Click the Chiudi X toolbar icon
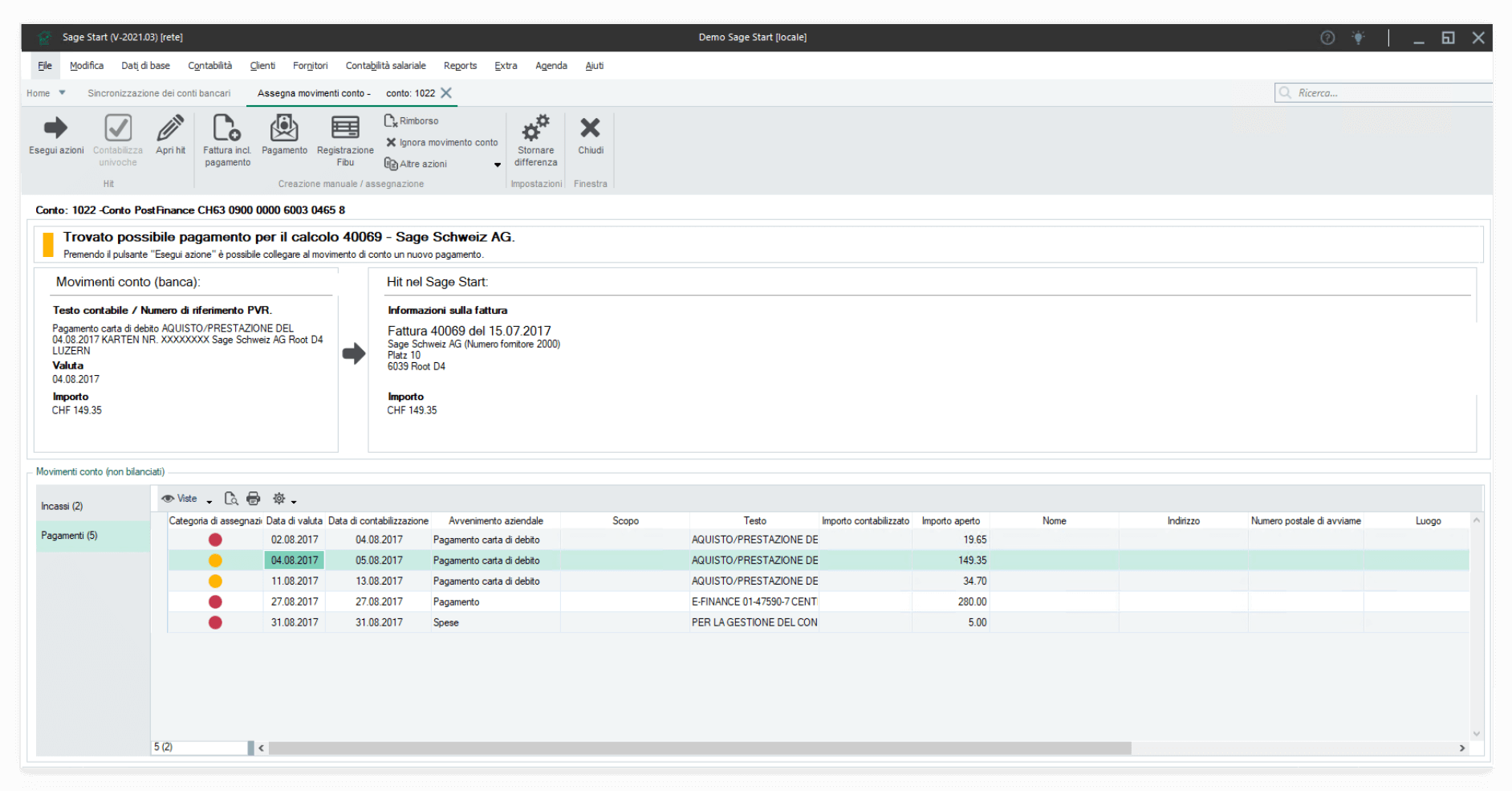The image size is (1512, 791). click(590, 128)
